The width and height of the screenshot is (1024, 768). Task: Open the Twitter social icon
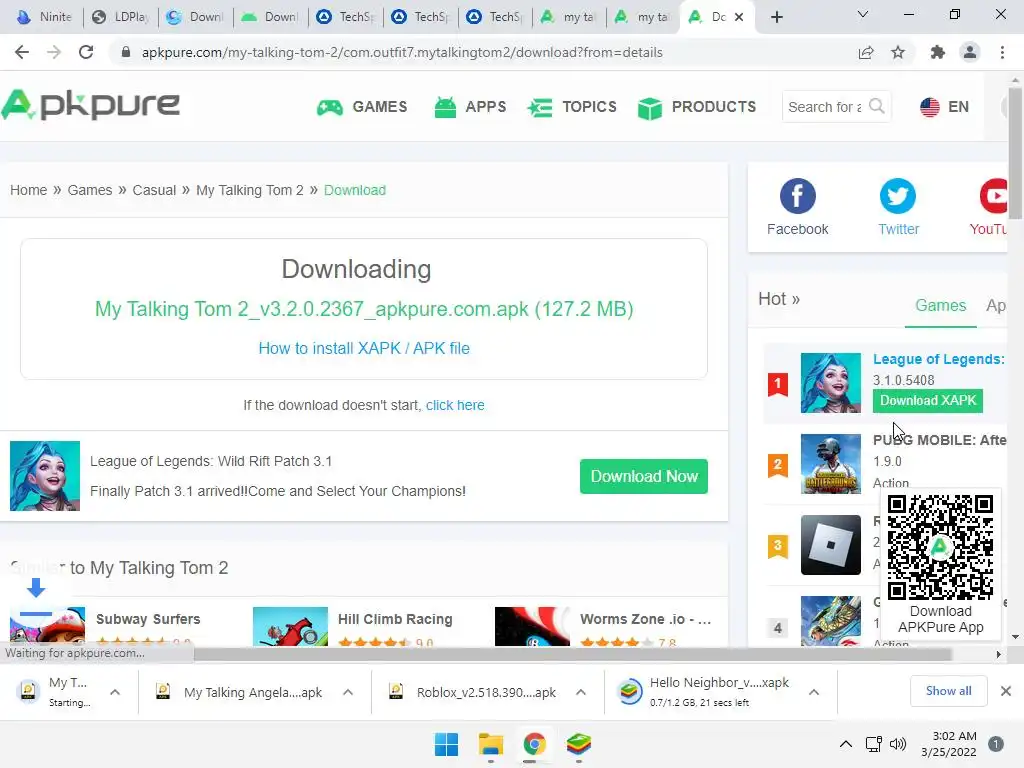(898, 195)
